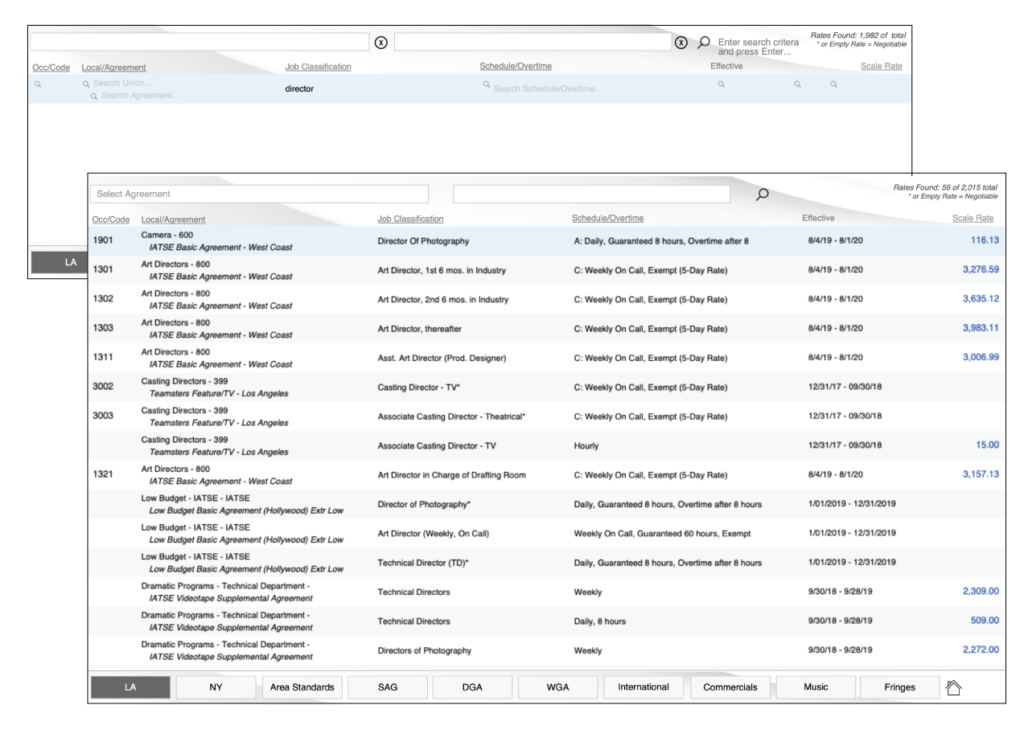Select Associate Casting Director - TV row
Screen dimensions: 1024x742
pyautogui.click(x=547, y=445)
